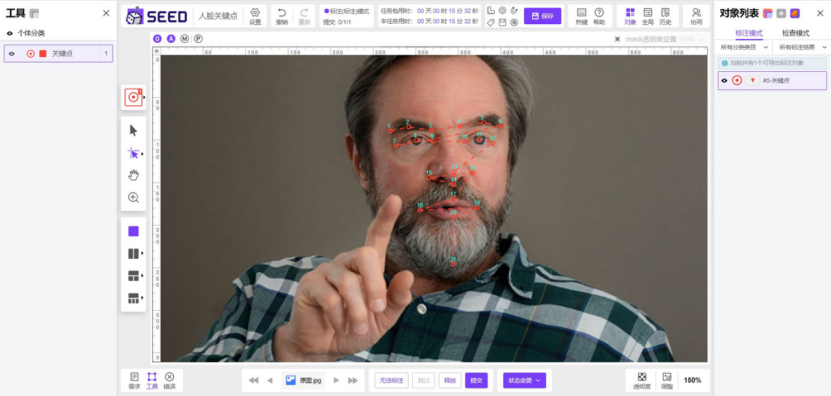Viewport: 831px width, 396px height.
Task: Click the purple 提交 submit button
Action: (476, 380)
